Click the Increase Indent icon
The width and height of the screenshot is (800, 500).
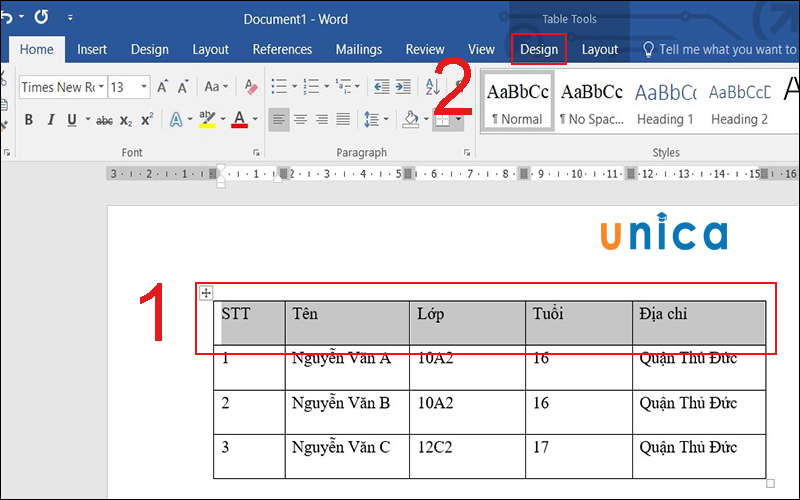click(404, 87)
